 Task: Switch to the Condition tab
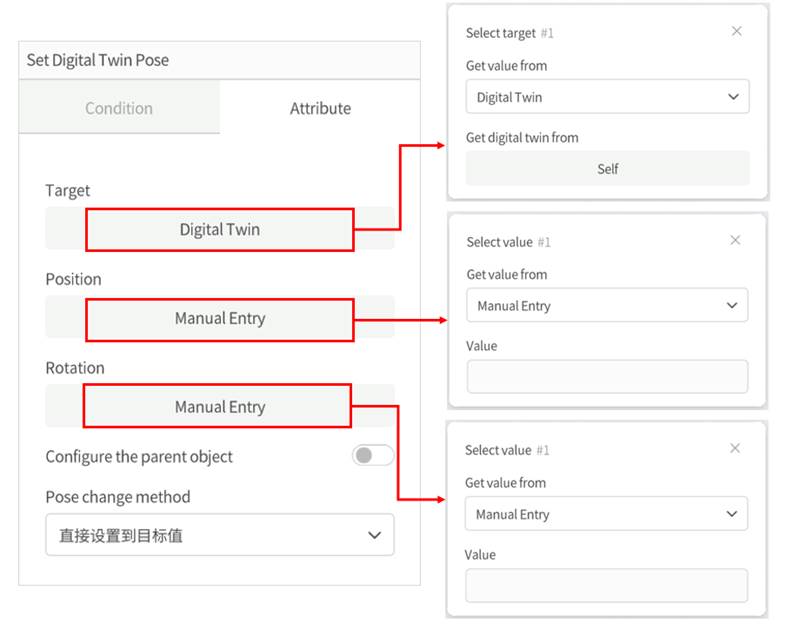click(x=119, y=108)
